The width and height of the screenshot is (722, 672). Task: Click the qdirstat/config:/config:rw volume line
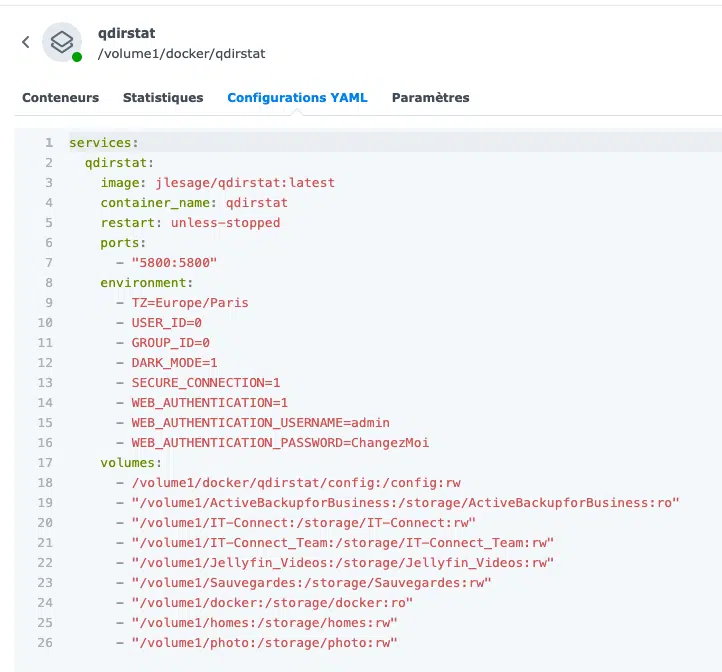[296, 483]
